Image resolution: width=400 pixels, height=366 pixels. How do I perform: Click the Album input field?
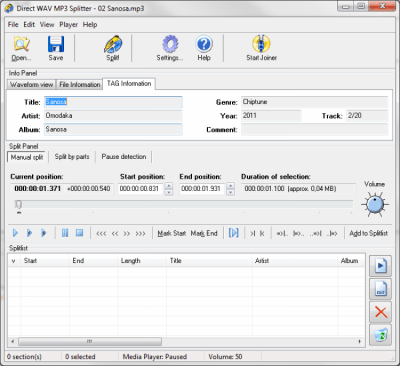click(x=113, y=129)
